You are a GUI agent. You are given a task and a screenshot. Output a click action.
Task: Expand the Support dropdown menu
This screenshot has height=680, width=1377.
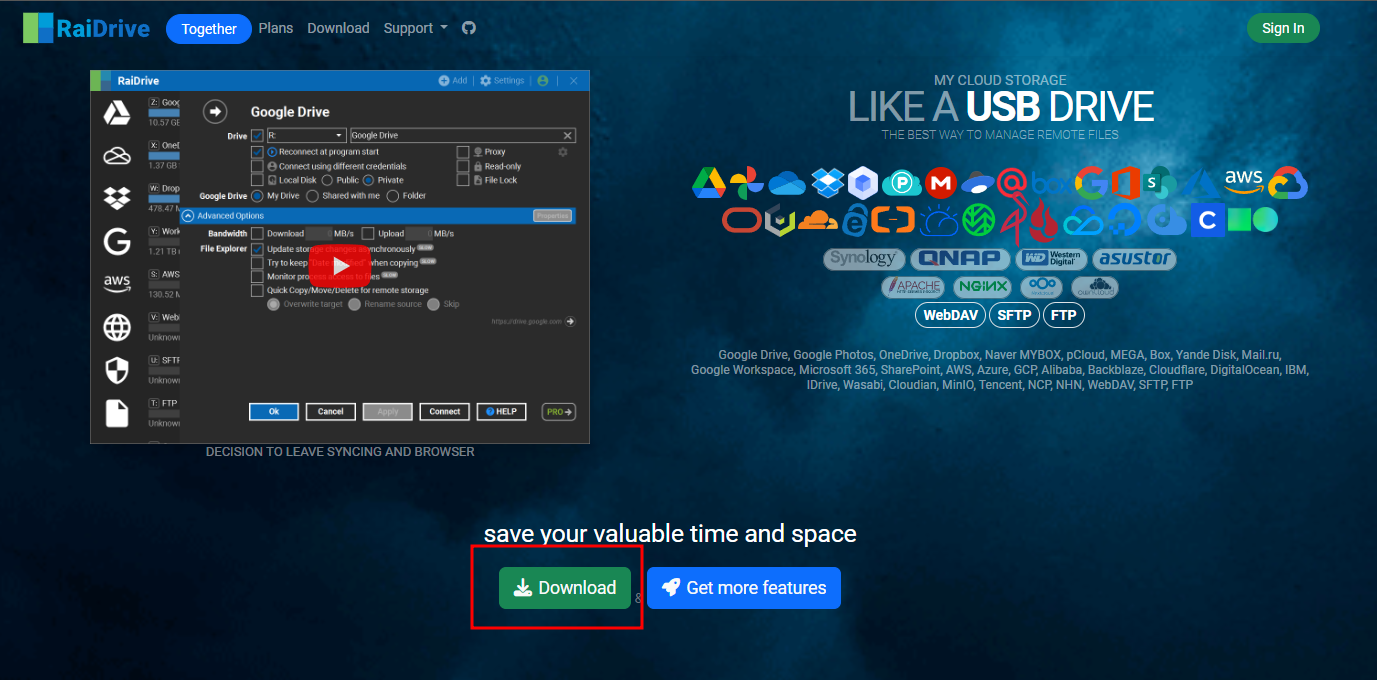[x=415, y=28]
